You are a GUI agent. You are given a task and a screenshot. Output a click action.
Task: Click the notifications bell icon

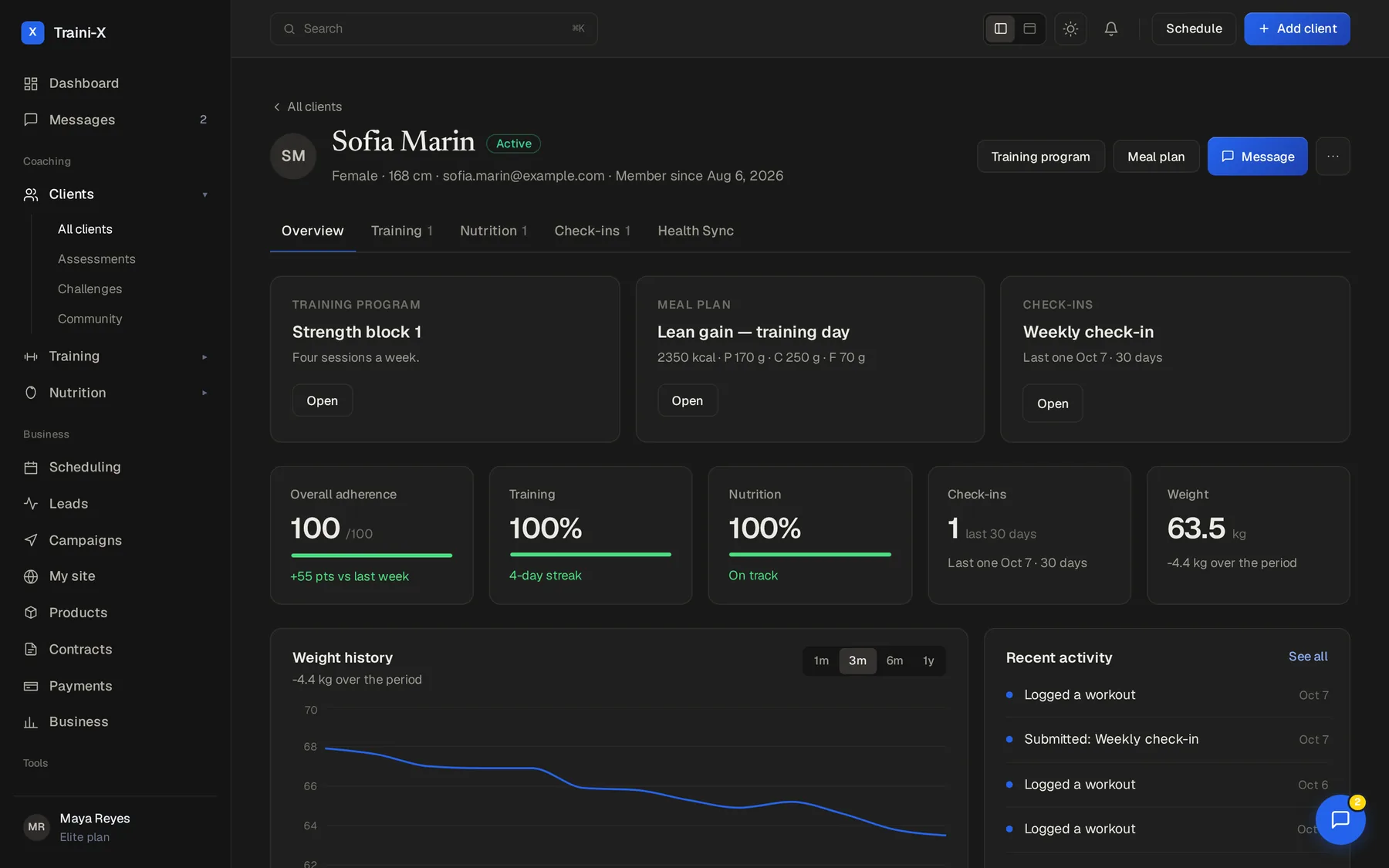1111,29
